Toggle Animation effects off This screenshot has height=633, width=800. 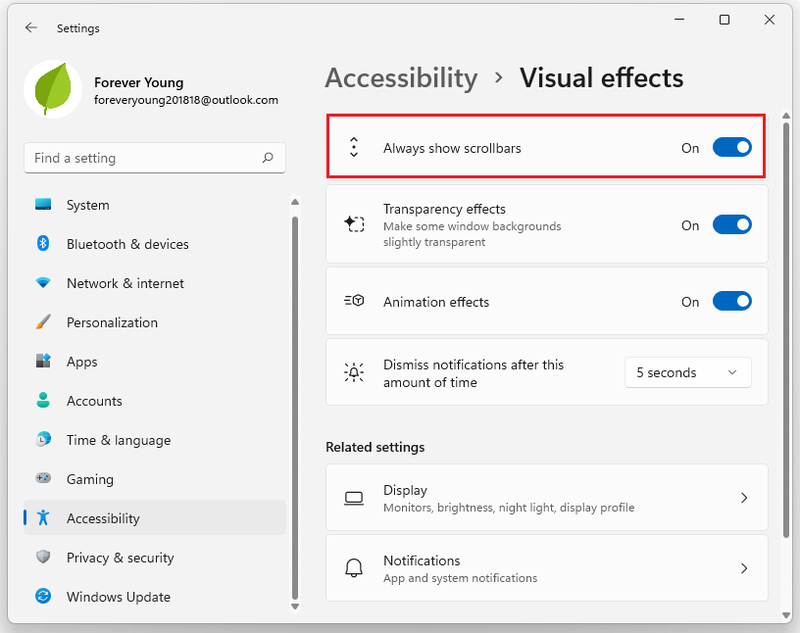732,301
